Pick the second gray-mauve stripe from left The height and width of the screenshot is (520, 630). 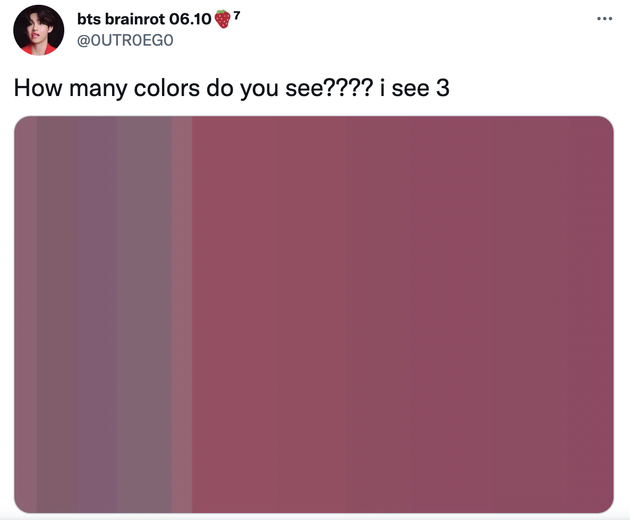click(57, 314)
